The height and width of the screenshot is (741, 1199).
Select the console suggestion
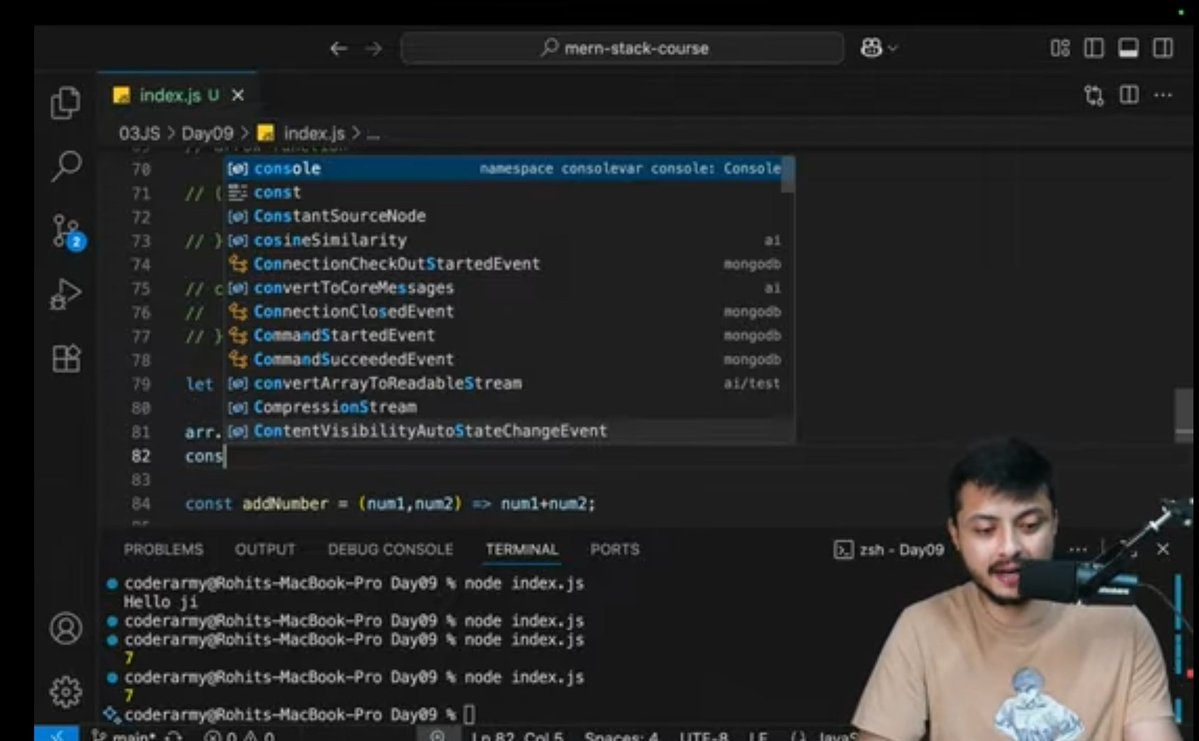[x=505, y=168]
